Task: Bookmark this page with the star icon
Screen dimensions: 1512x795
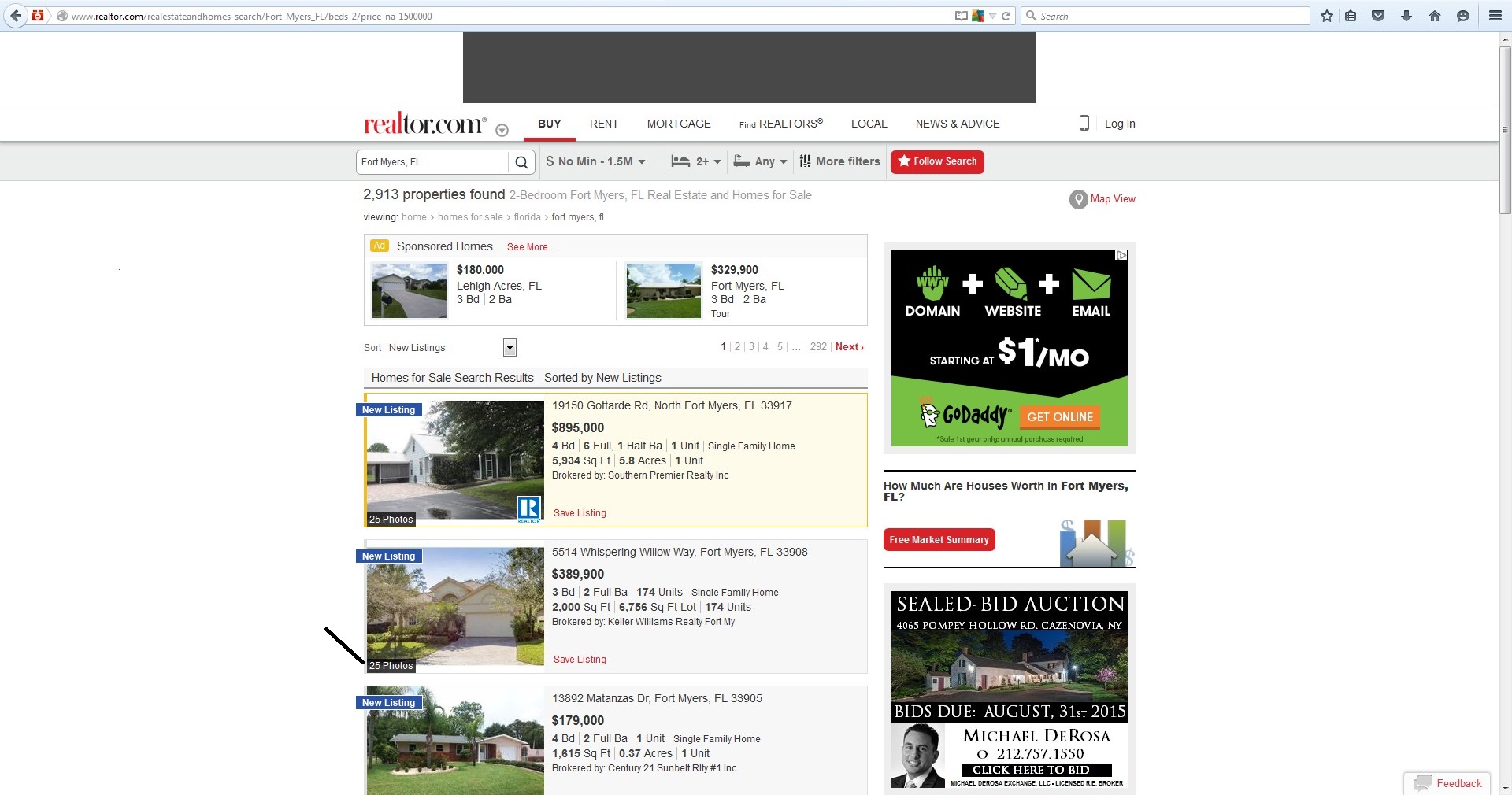Action: (x=1327, y=16)
